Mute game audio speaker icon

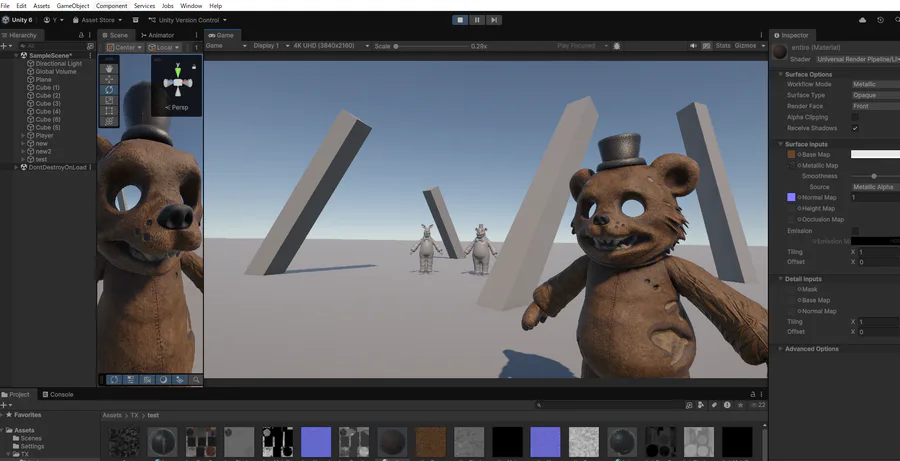(693, 46)
